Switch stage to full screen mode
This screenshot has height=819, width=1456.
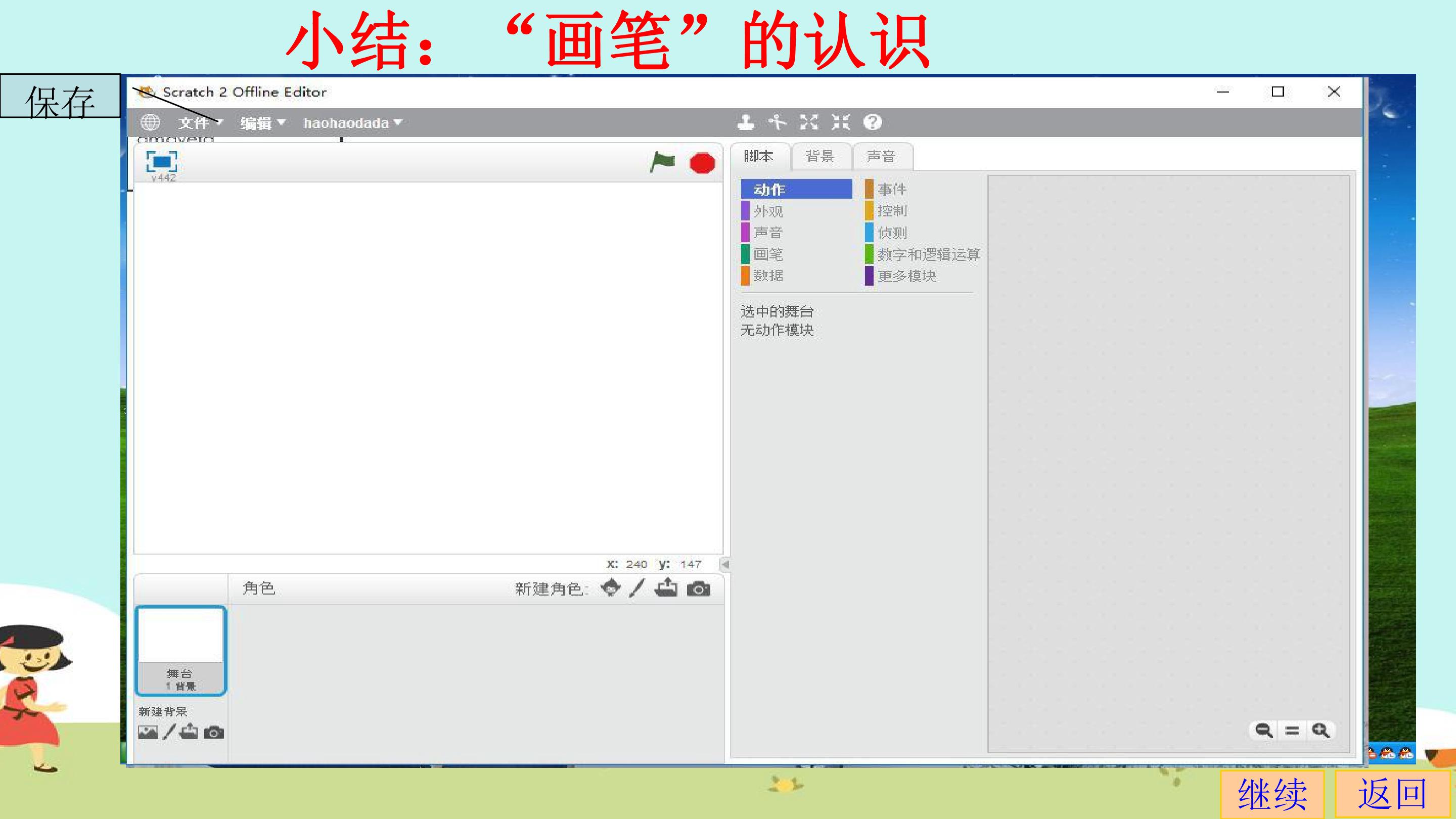click(162, 162)
